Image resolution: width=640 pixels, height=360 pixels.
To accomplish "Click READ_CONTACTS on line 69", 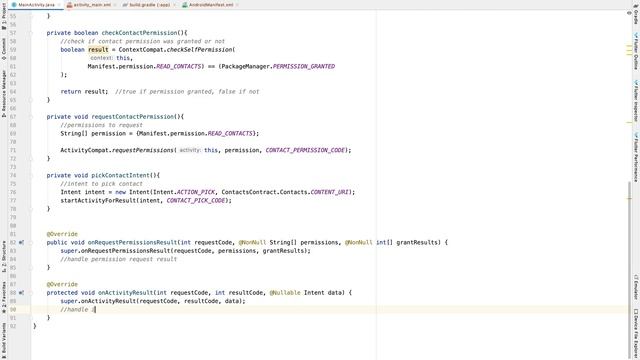I will click(x=230, y=133).
